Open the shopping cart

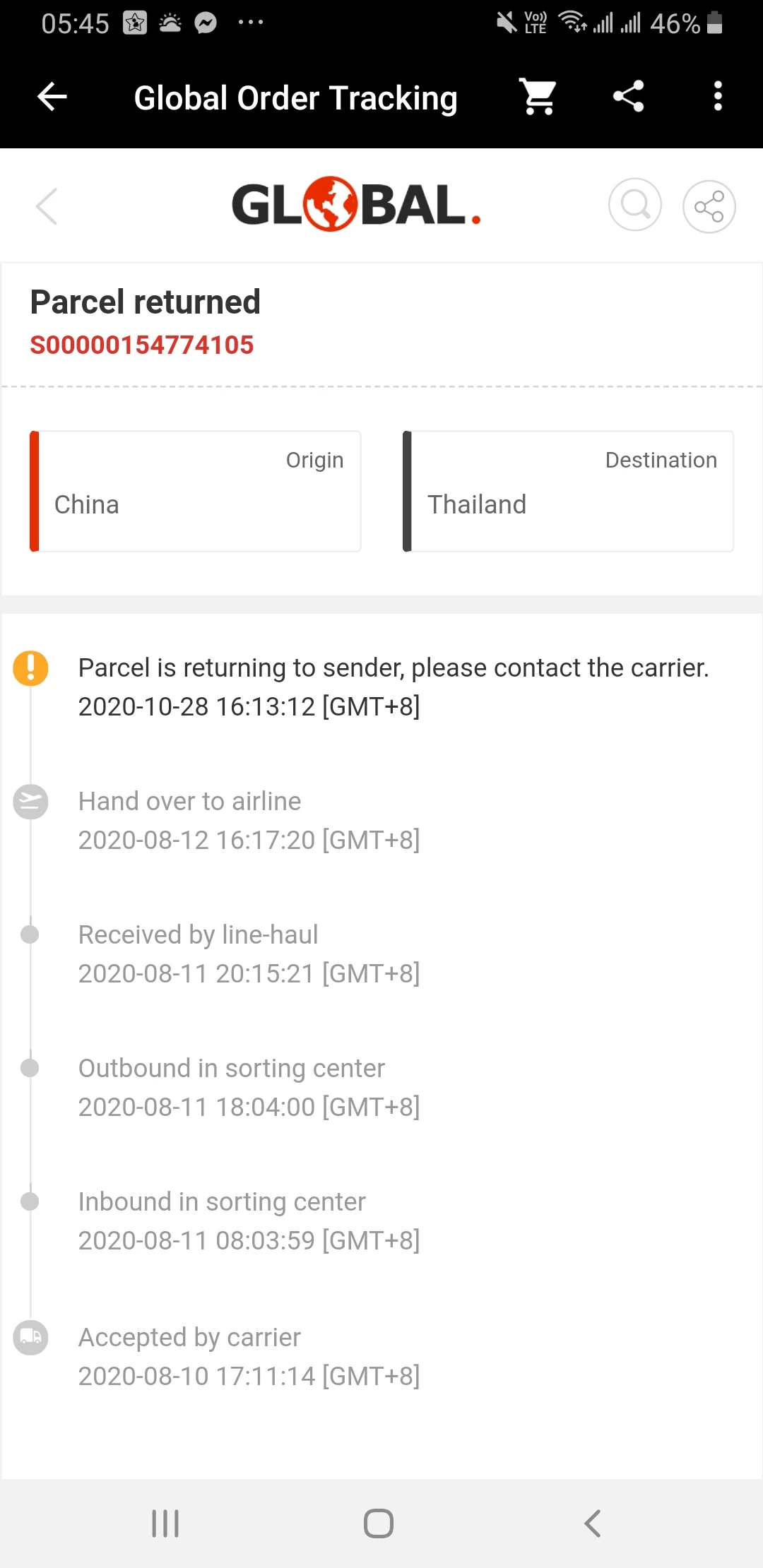pos(538,97)
